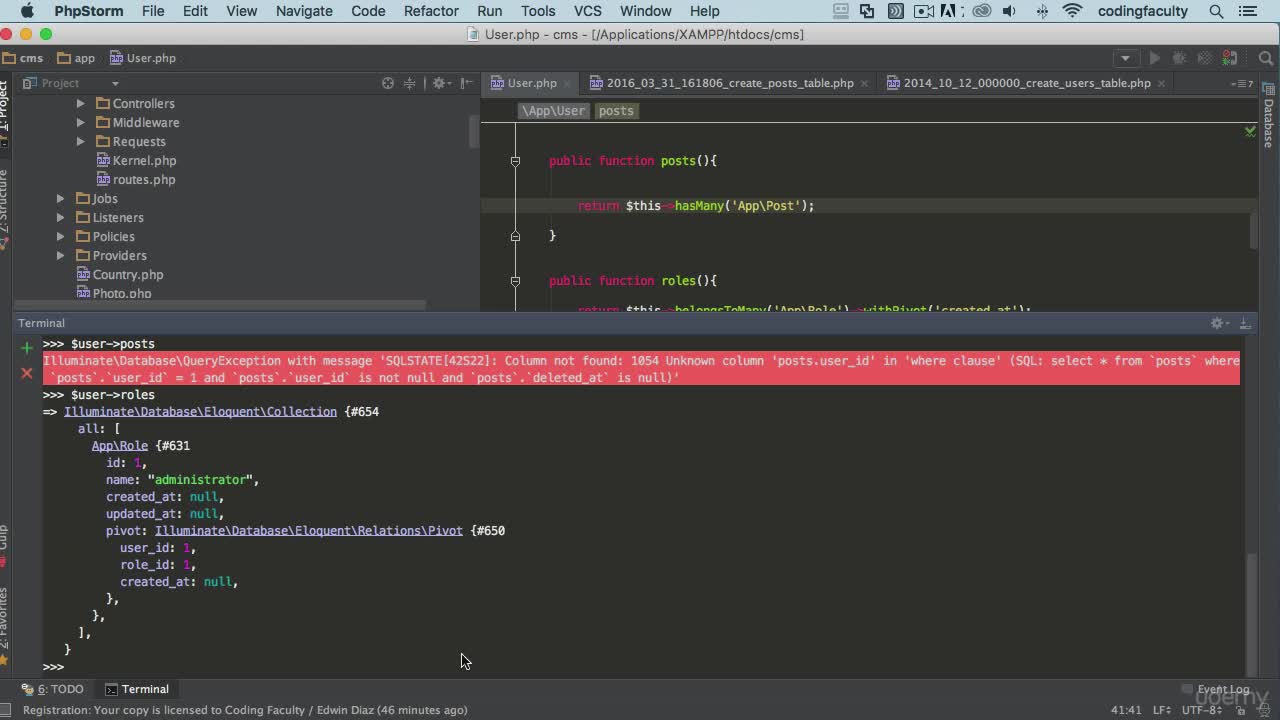Switch to create_posts_table.php tab
Screen dimensions: 1280x720
point(730,83)
